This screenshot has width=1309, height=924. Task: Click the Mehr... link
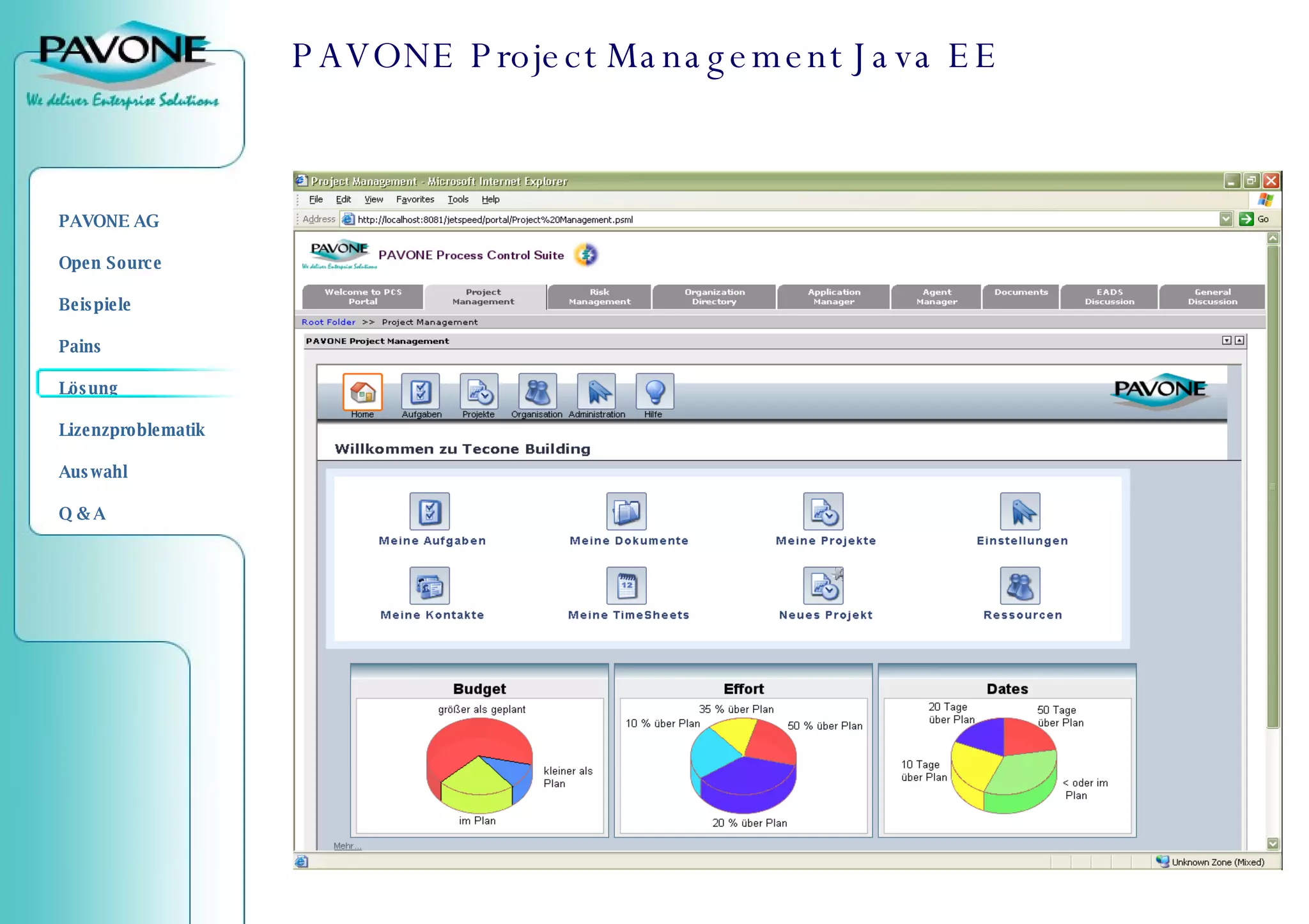tap(347, 846)
